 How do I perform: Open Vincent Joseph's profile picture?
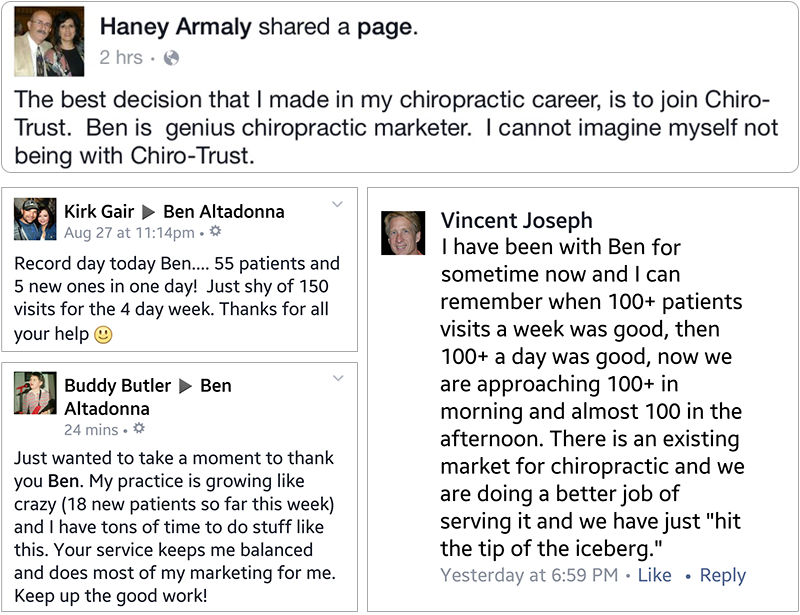(x=403, y=233)
